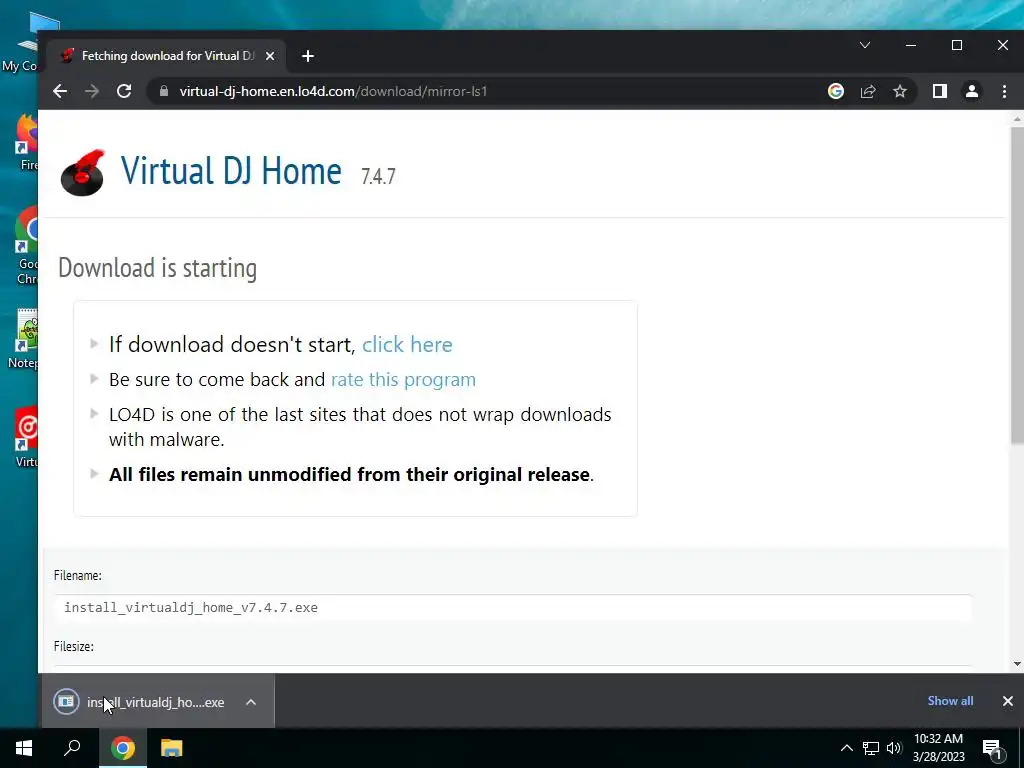The image size is (1024, 768).
Task: Bookmark this page with the star icon
Action: (900, 91)
